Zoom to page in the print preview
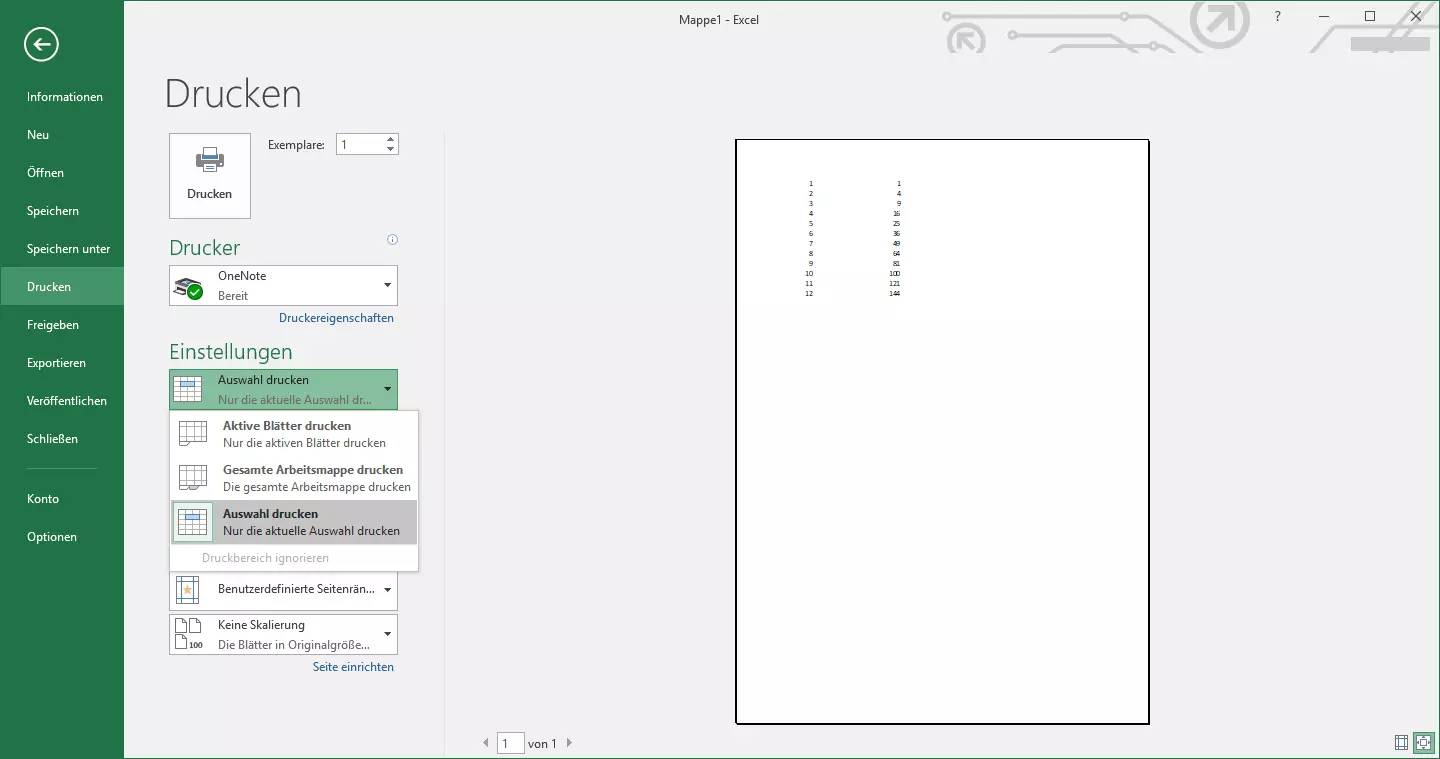Viewport: 1440px width, 759px height. pyautogui.click(x=1422, y=742)
